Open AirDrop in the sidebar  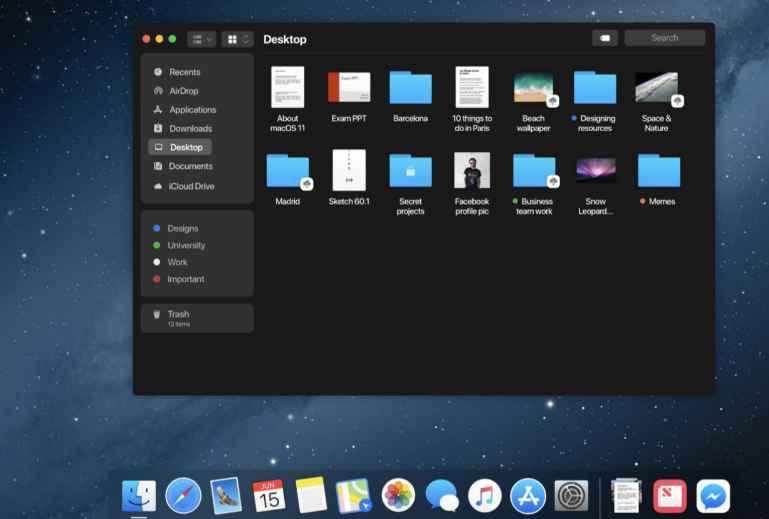pos(184,91)
